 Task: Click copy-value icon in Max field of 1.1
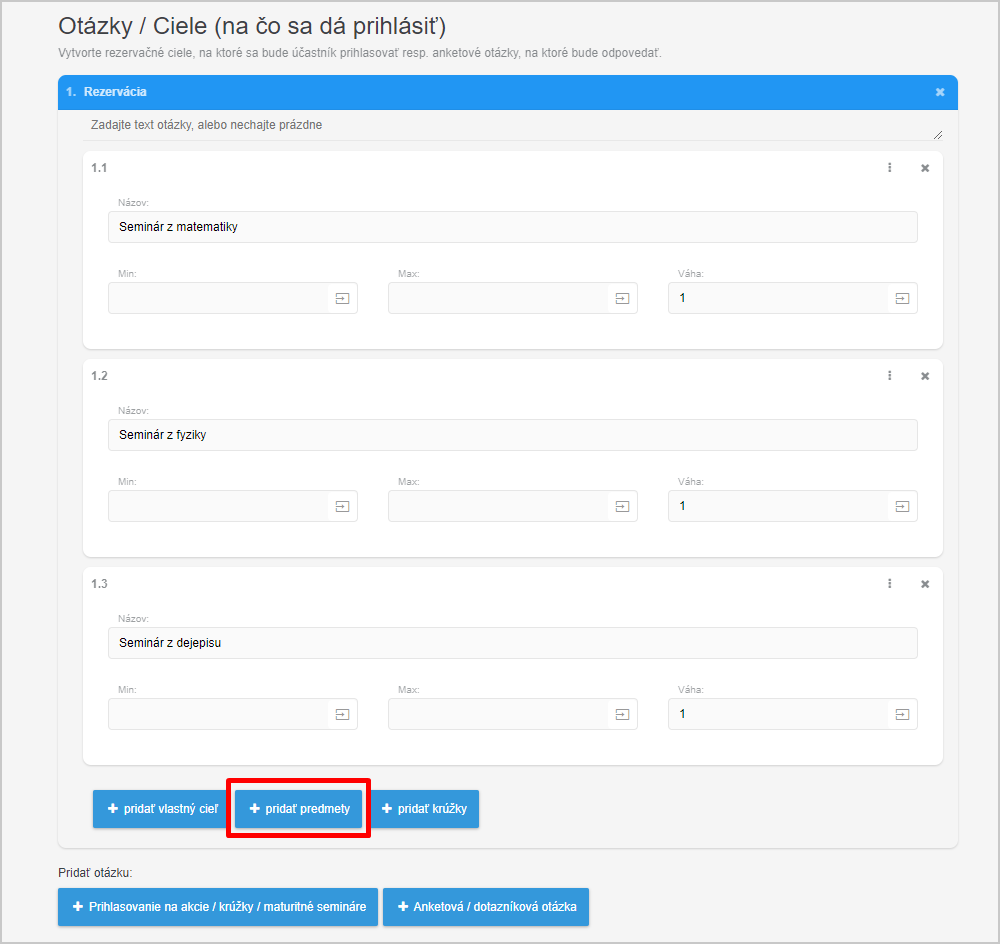pos(622,299)
